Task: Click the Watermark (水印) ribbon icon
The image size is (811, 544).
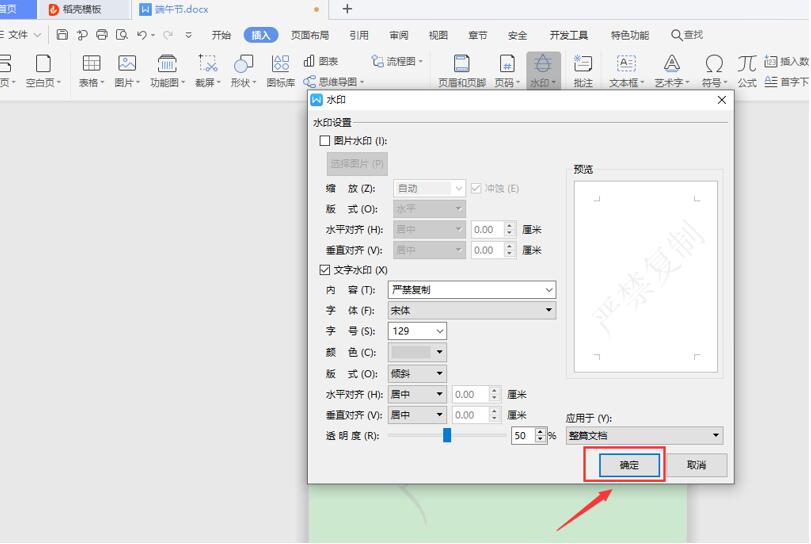Action: [x=543, y=65]
